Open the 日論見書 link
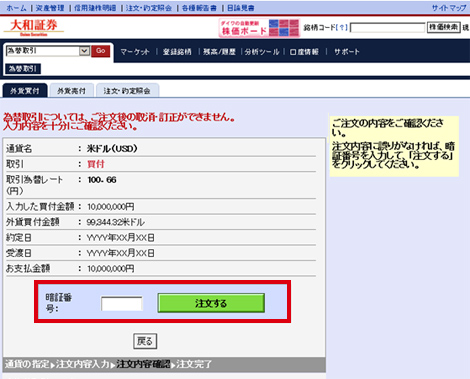470x379 pixels. tap(240, 8)
